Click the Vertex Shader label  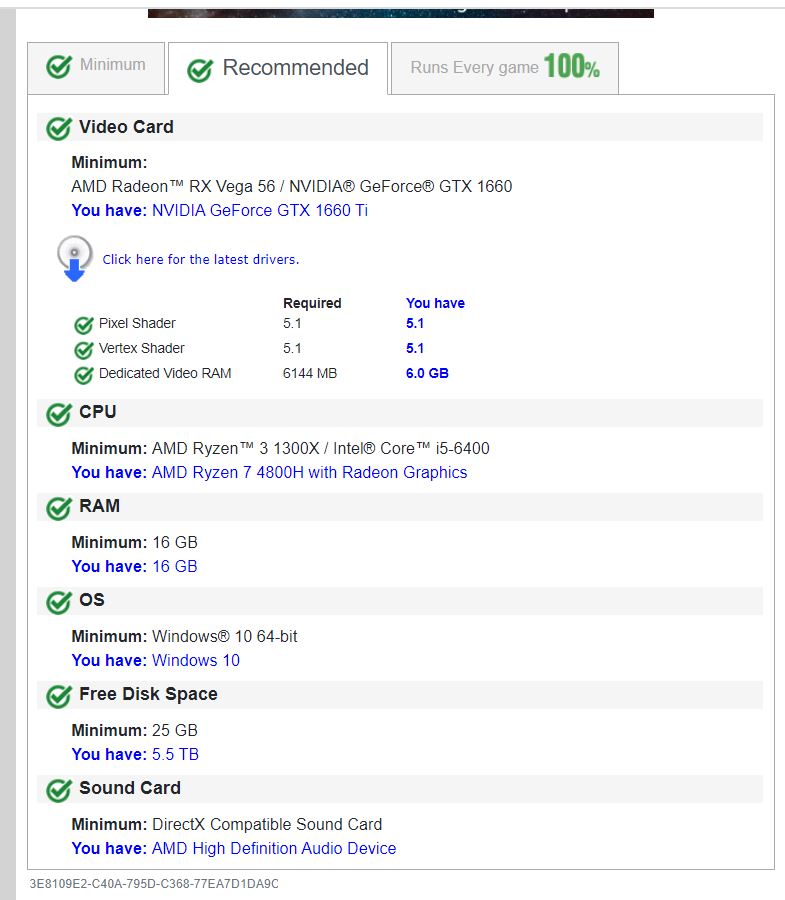point(142,348)
